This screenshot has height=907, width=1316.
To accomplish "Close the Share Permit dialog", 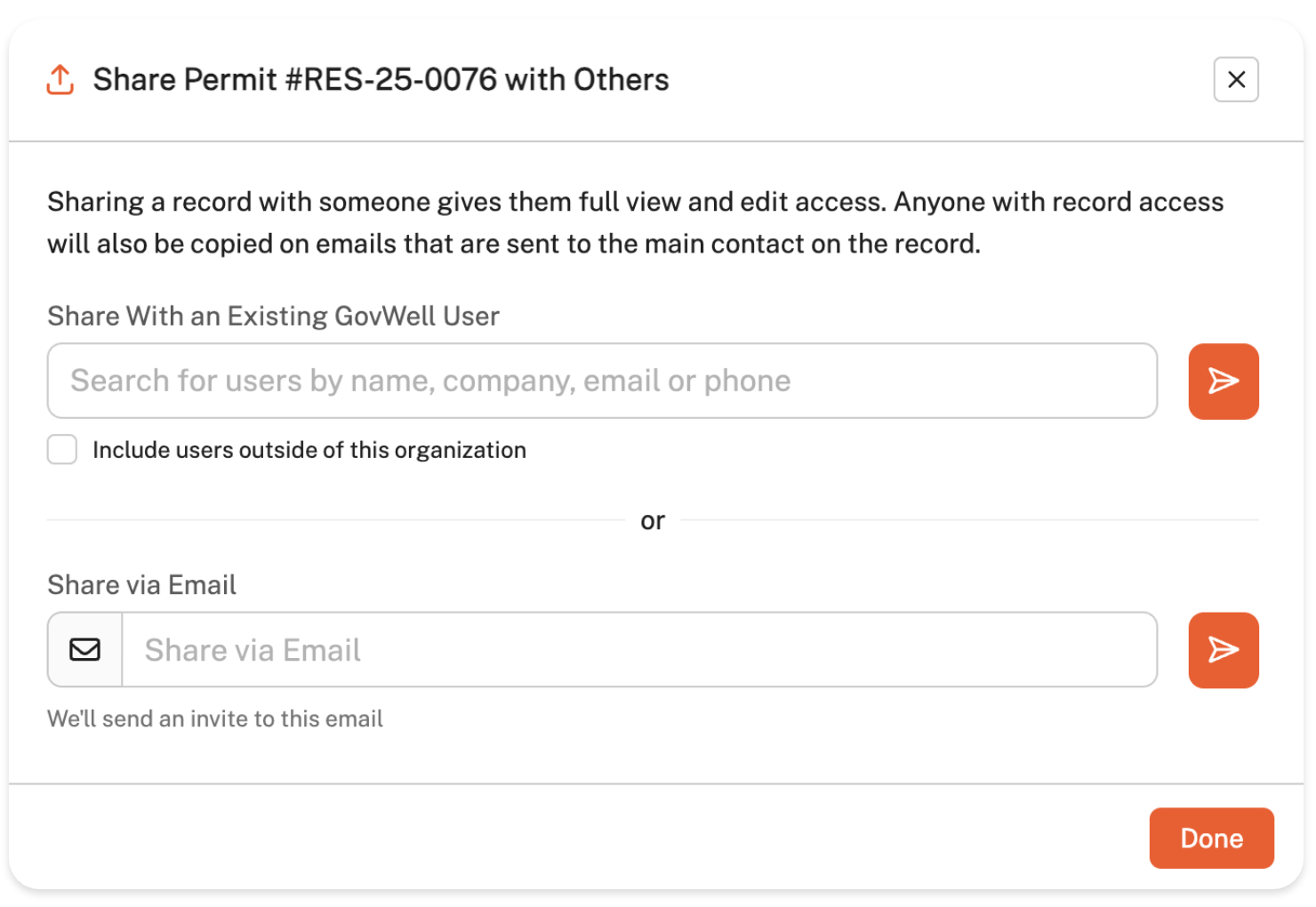I will [x=1235, y=80].
